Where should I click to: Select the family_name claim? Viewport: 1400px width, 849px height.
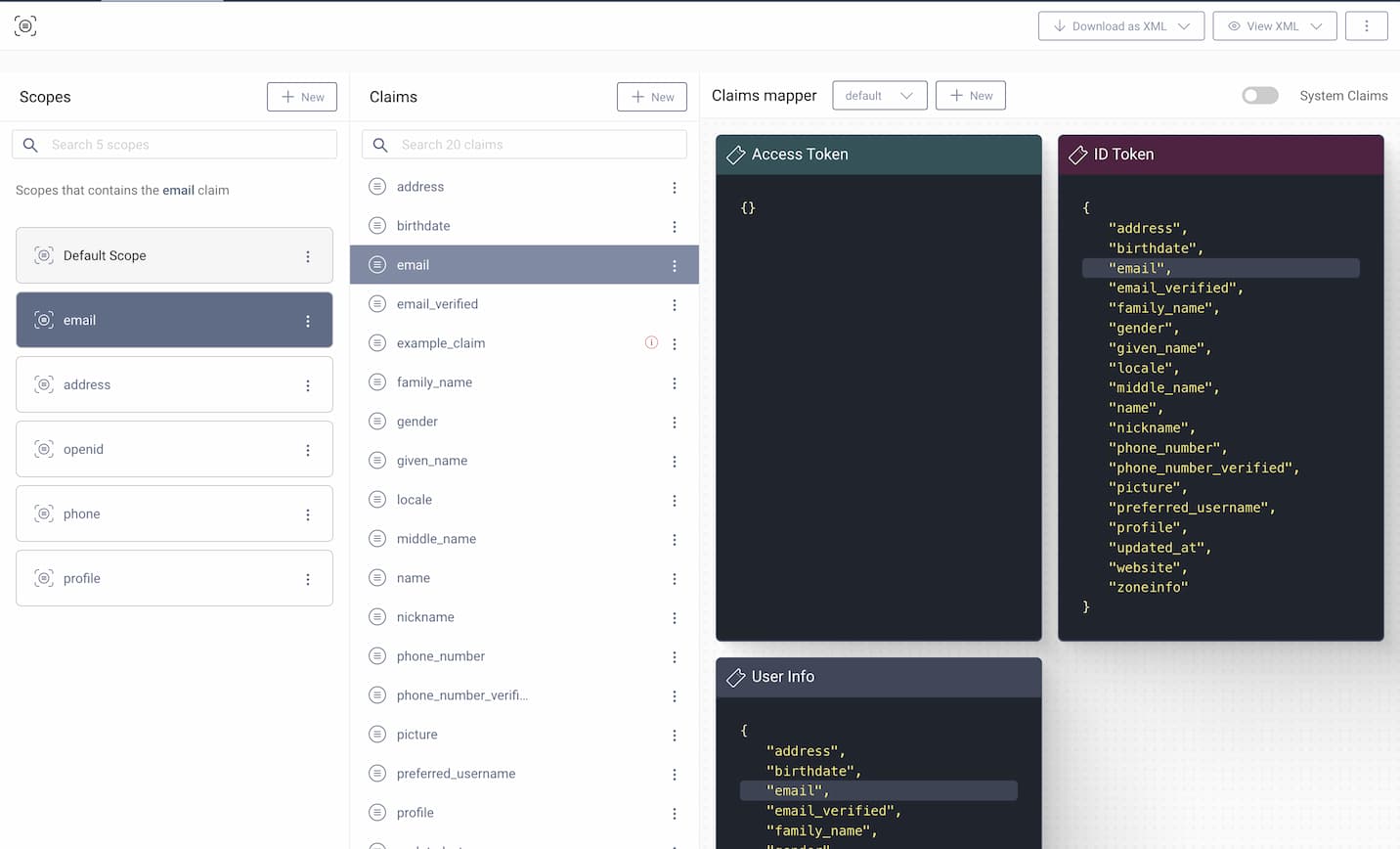[x=434, y=382]
